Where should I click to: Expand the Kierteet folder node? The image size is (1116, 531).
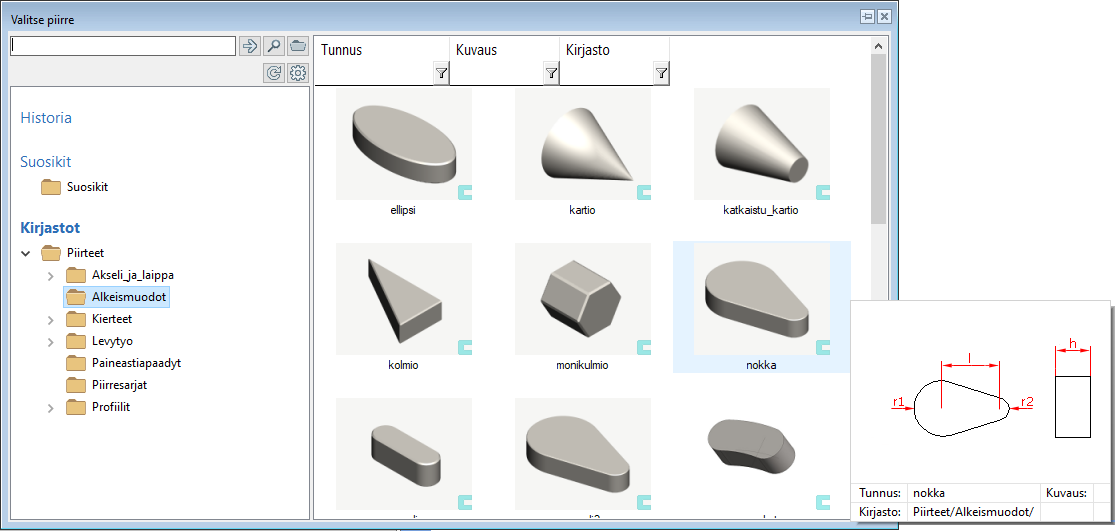tap(51, 320)
